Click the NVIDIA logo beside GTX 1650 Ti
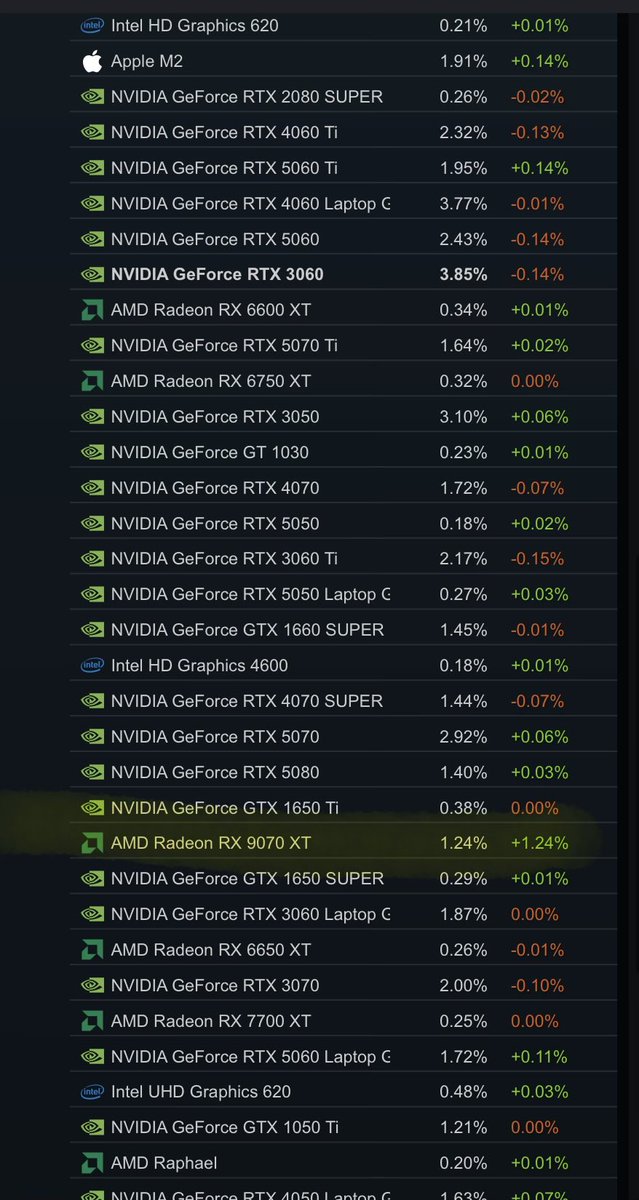The width and height of the screenshot is (639, 1200). pyautogui.click(x=92, y=808)
